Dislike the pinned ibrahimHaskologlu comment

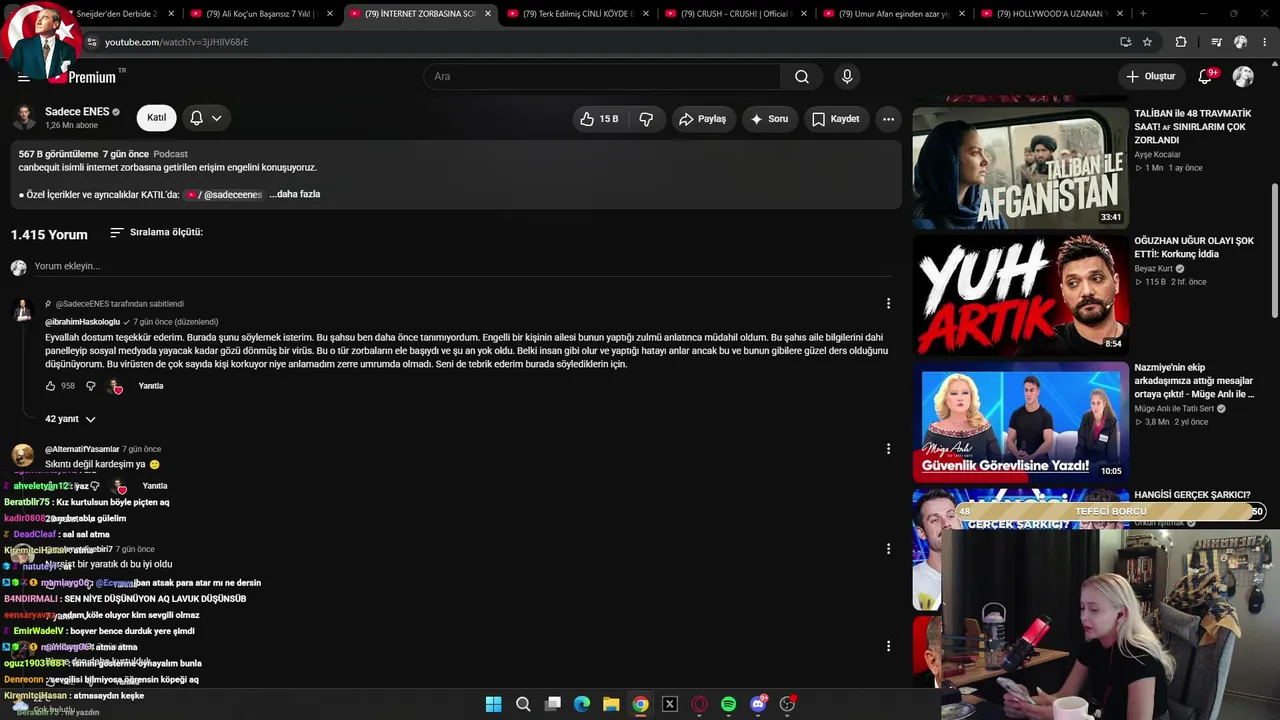[90, 386]
